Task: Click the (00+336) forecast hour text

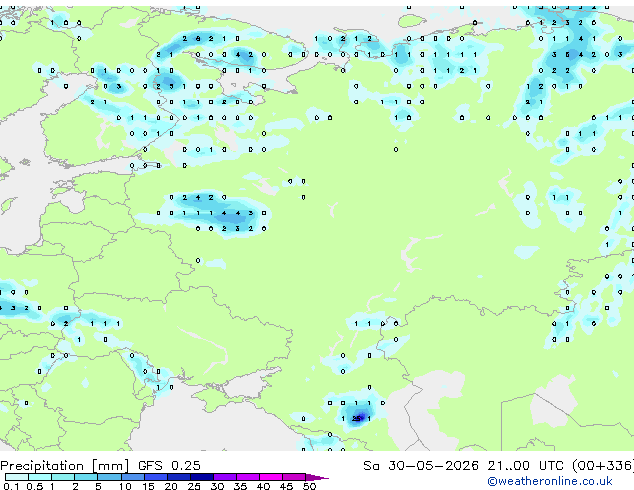Action: pyautogui.click(x=603, y=466)
